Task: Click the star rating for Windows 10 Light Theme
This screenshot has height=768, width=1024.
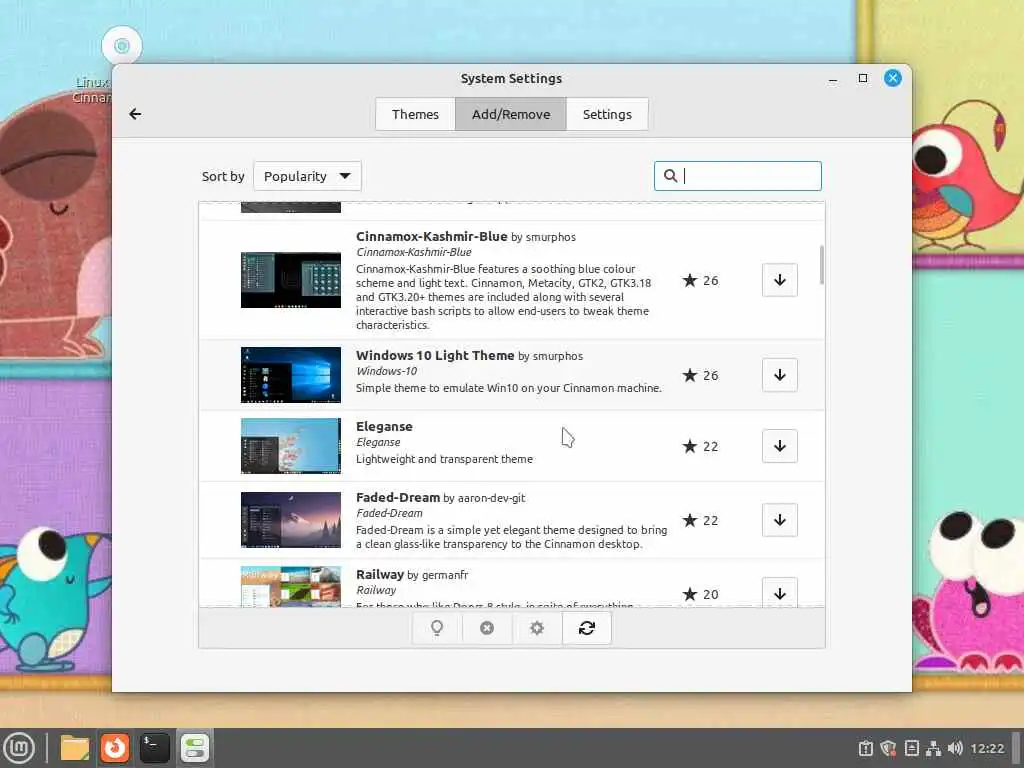Action: (700, 376)
